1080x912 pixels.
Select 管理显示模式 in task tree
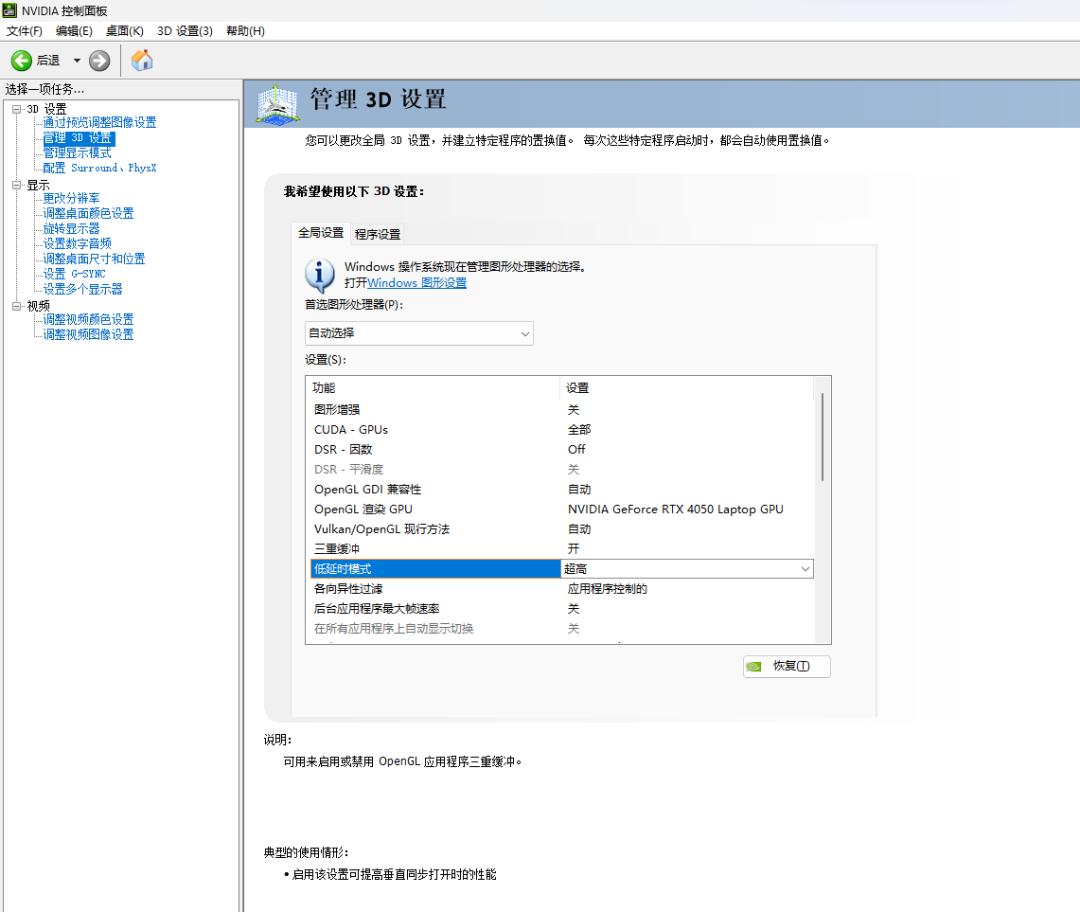coord(77,153)
